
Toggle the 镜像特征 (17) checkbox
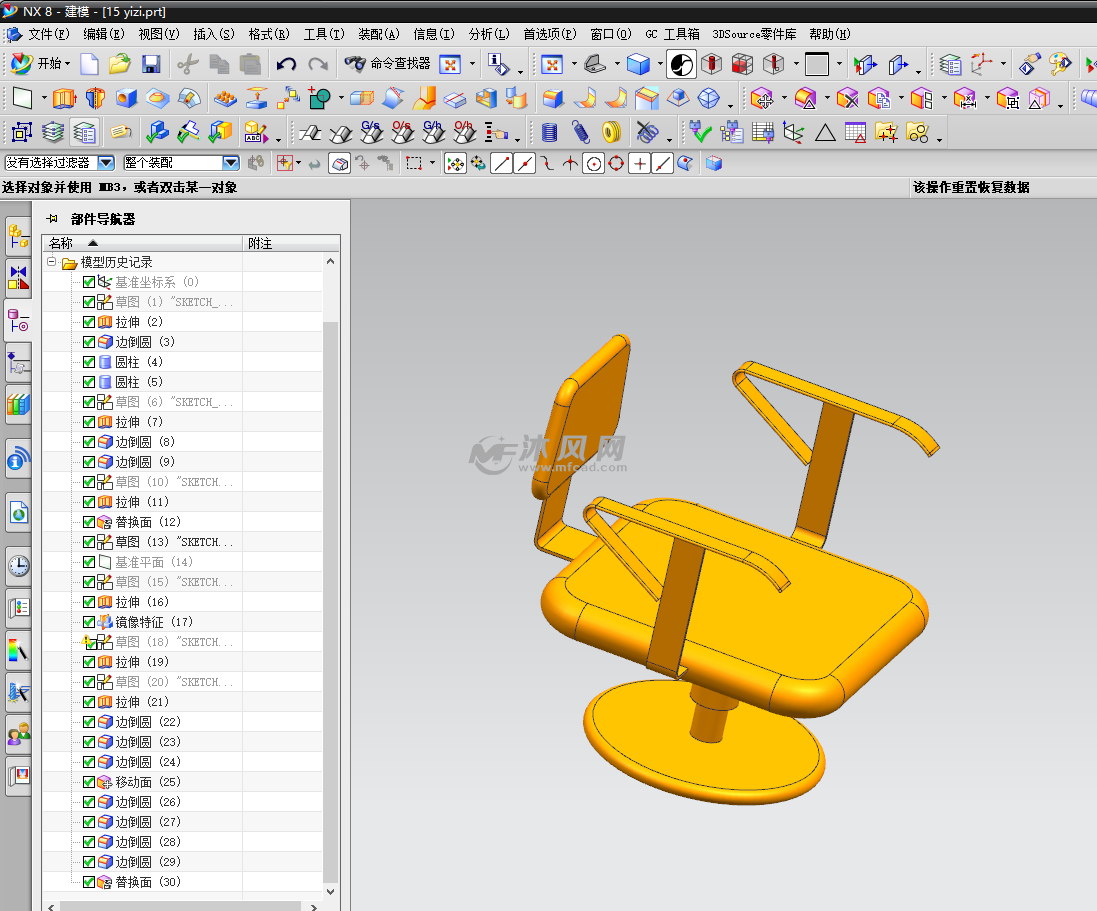point(89,622)
